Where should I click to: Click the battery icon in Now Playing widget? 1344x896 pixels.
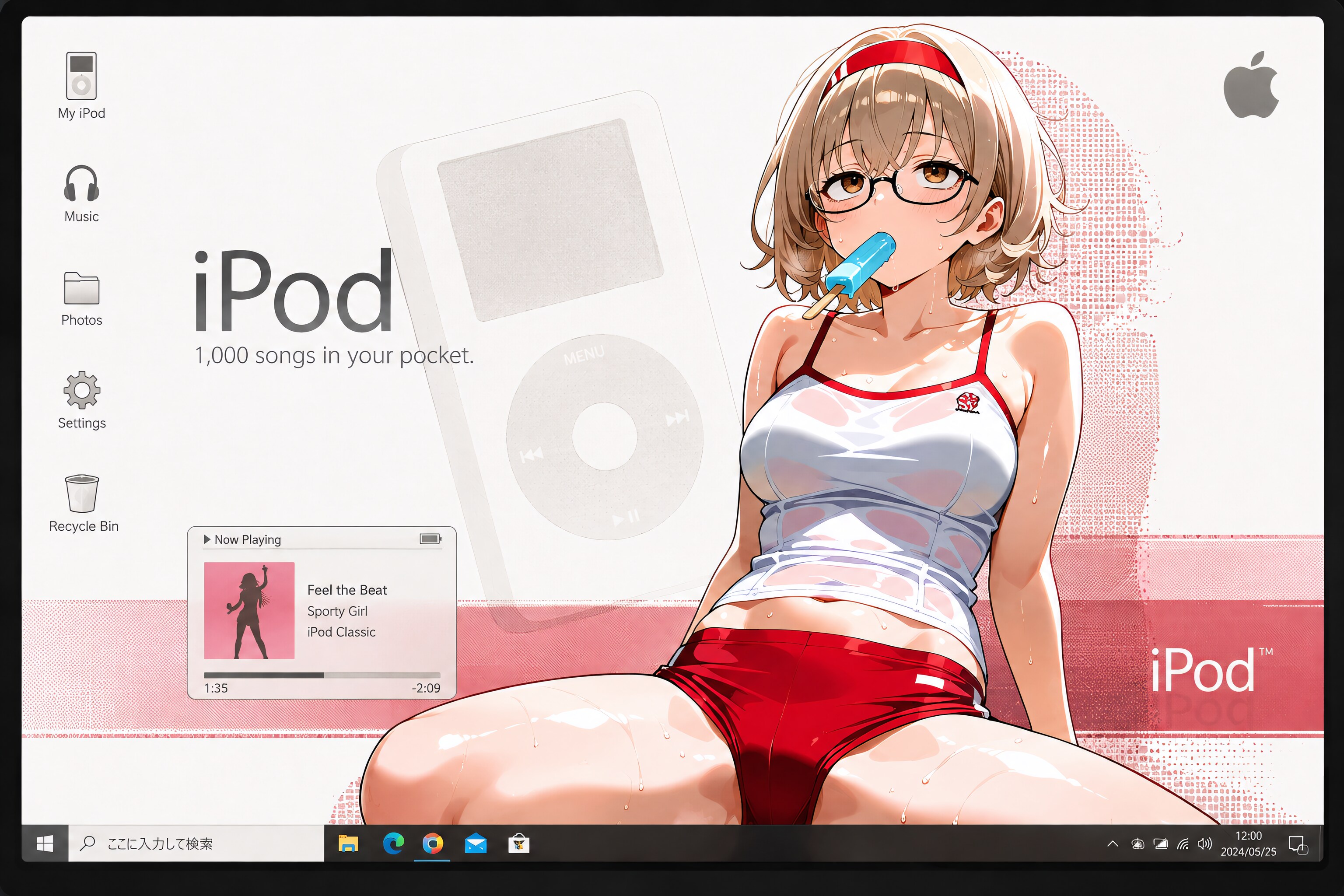(x=430, y=538)
